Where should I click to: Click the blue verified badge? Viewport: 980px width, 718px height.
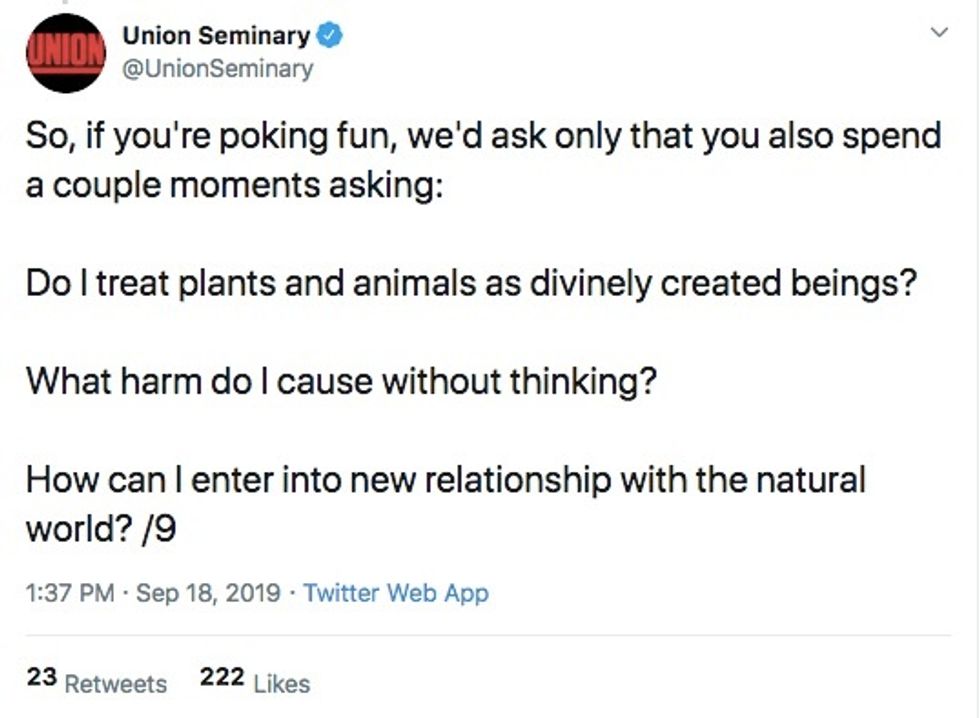[x=330, y=37]
